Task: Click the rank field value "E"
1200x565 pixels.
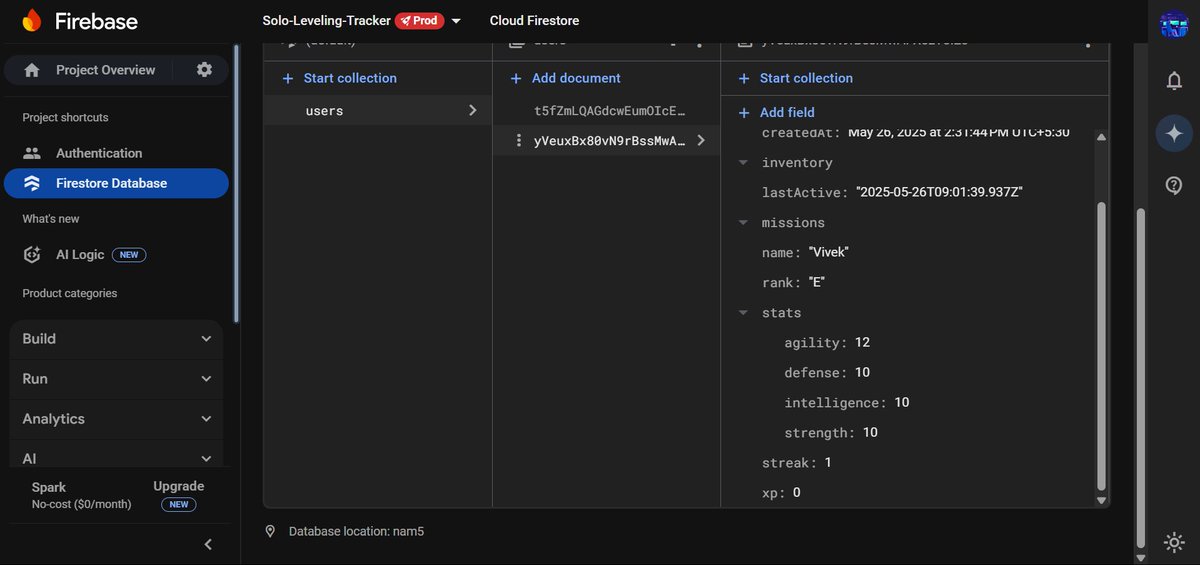Action: [817, 283]
